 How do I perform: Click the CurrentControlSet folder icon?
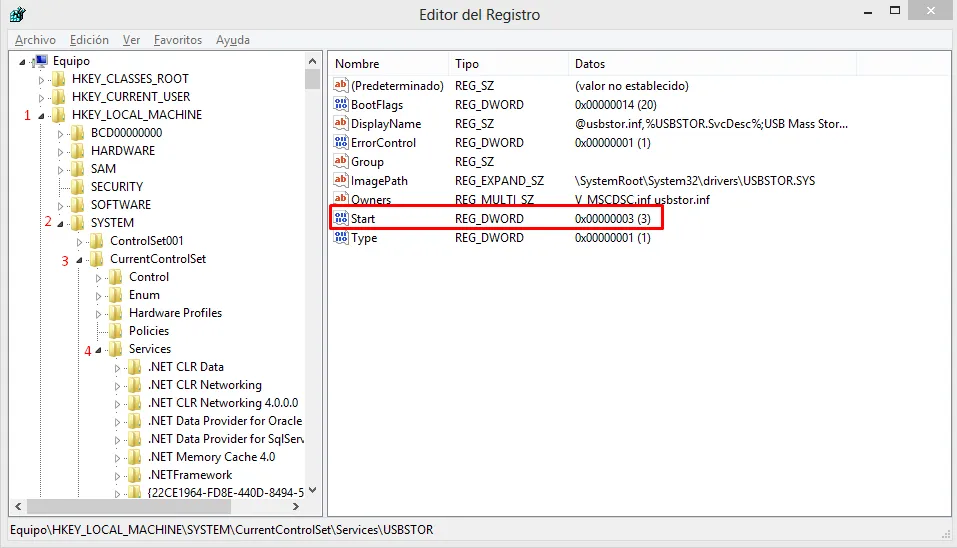click(97, 259)
